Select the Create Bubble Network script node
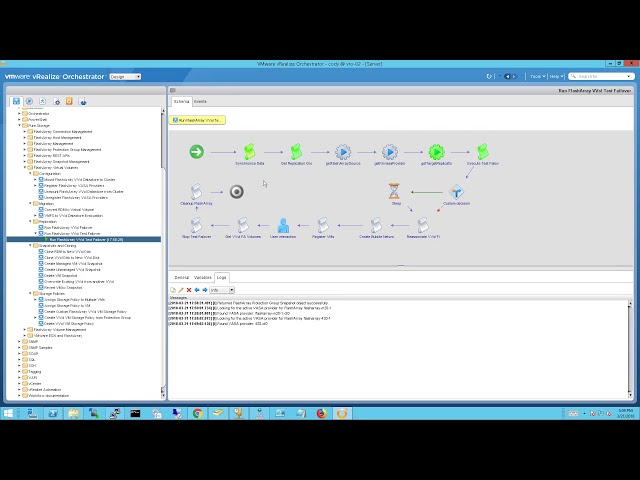This screenshot has height=480, width=640. click(x=376, y=225)
